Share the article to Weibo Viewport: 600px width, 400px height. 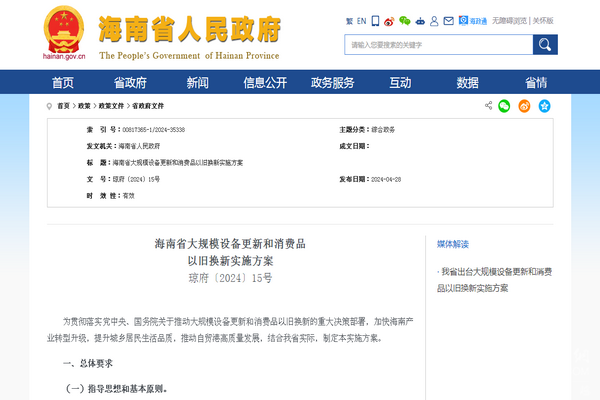(524, 105)
